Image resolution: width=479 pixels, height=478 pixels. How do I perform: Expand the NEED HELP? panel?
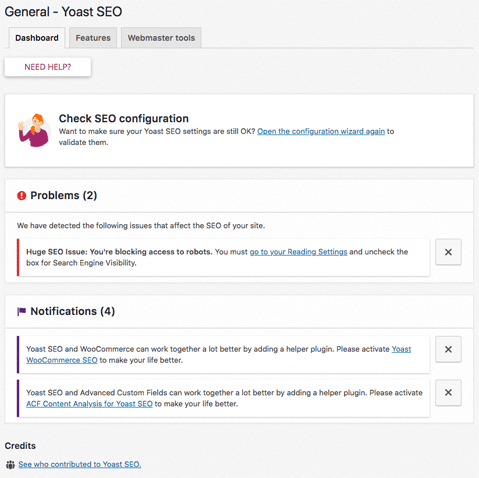point(48,67)
